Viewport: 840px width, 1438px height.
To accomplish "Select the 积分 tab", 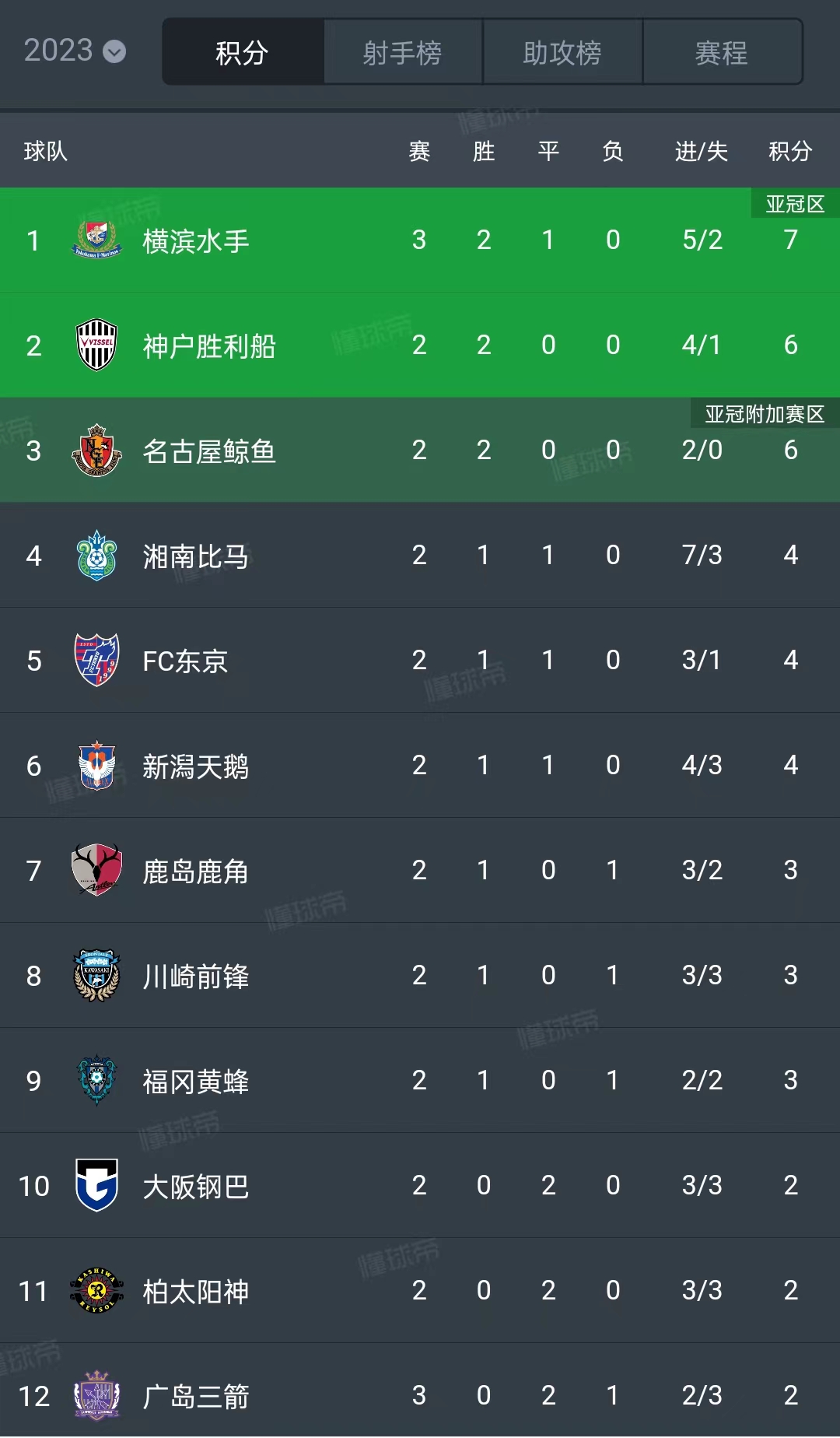I will click(x=242, y=53).
